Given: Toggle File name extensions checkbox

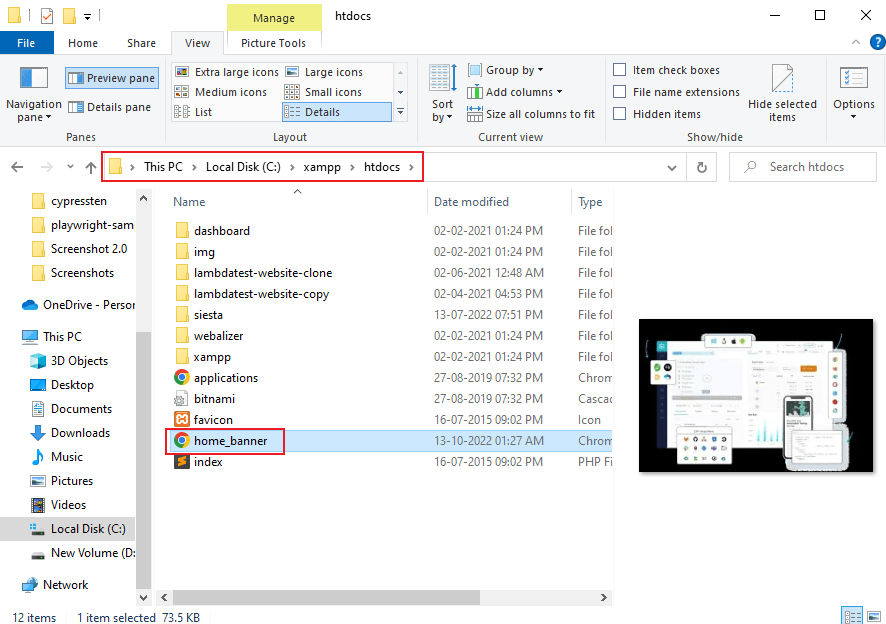Looking at the screenshot, I should (x=620, y=92).
